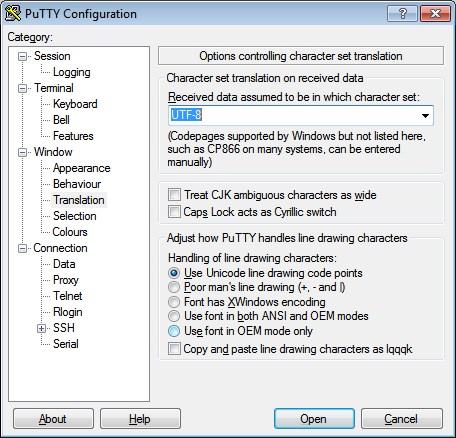
Task: Enable Caps Lock acts as Cyrillic switch
Action: pyautogui.click(x=174, y=212)
